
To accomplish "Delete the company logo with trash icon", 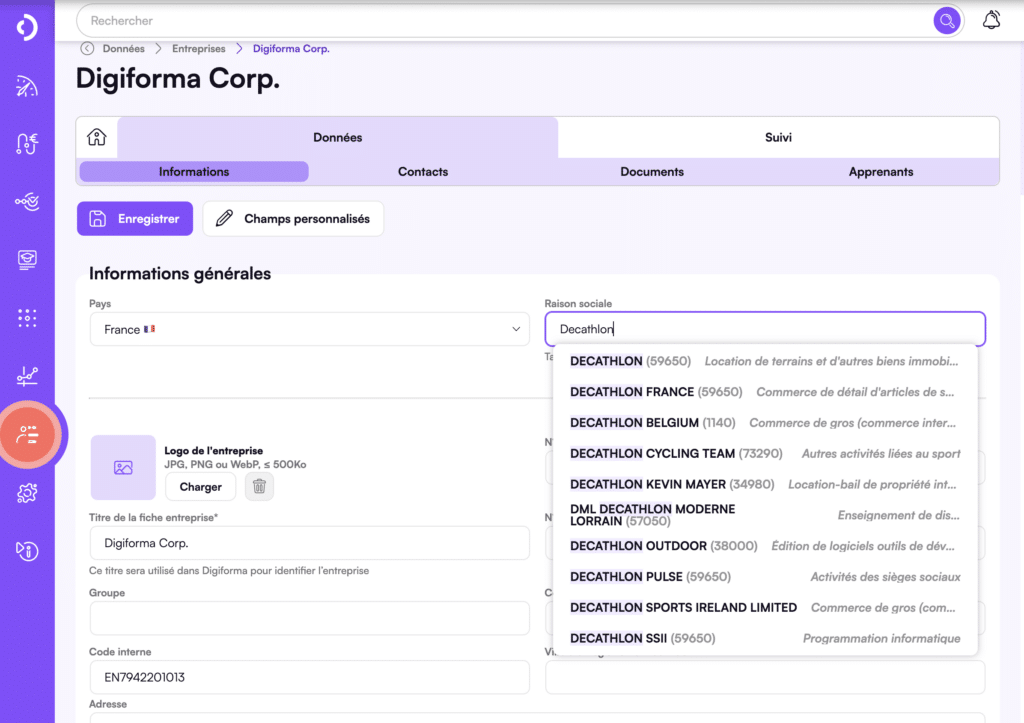I will point(259,487).
